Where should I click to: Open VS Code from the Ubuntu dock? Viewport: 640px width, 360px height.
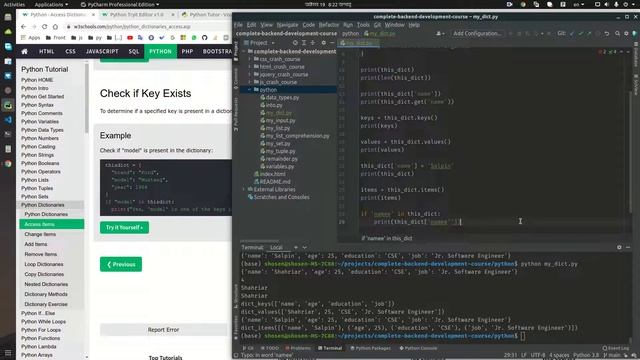point(8,120)
